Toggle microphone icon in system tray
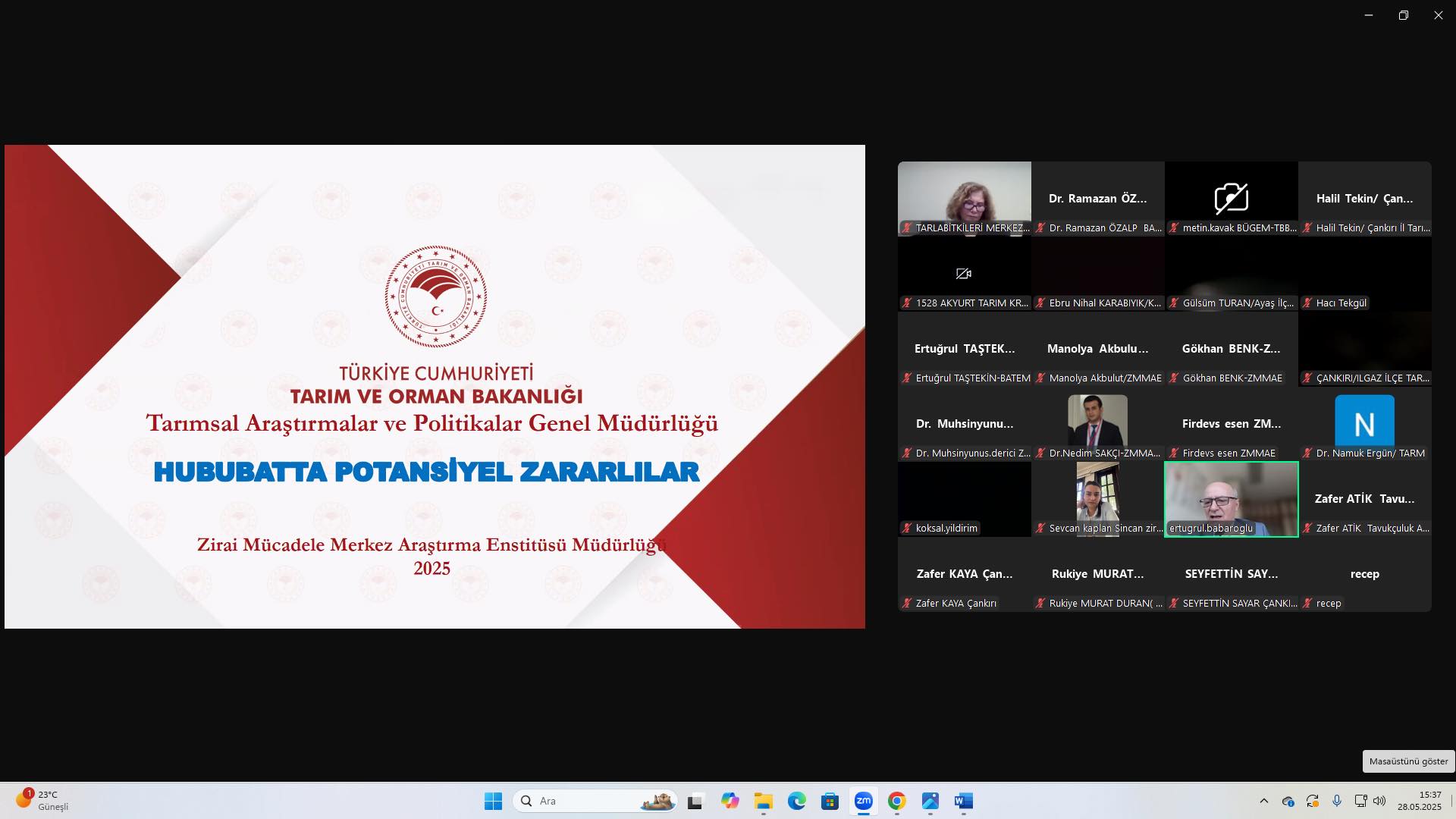The width and height of the screenshot is (1456, 819). [x=1337, y=801]
